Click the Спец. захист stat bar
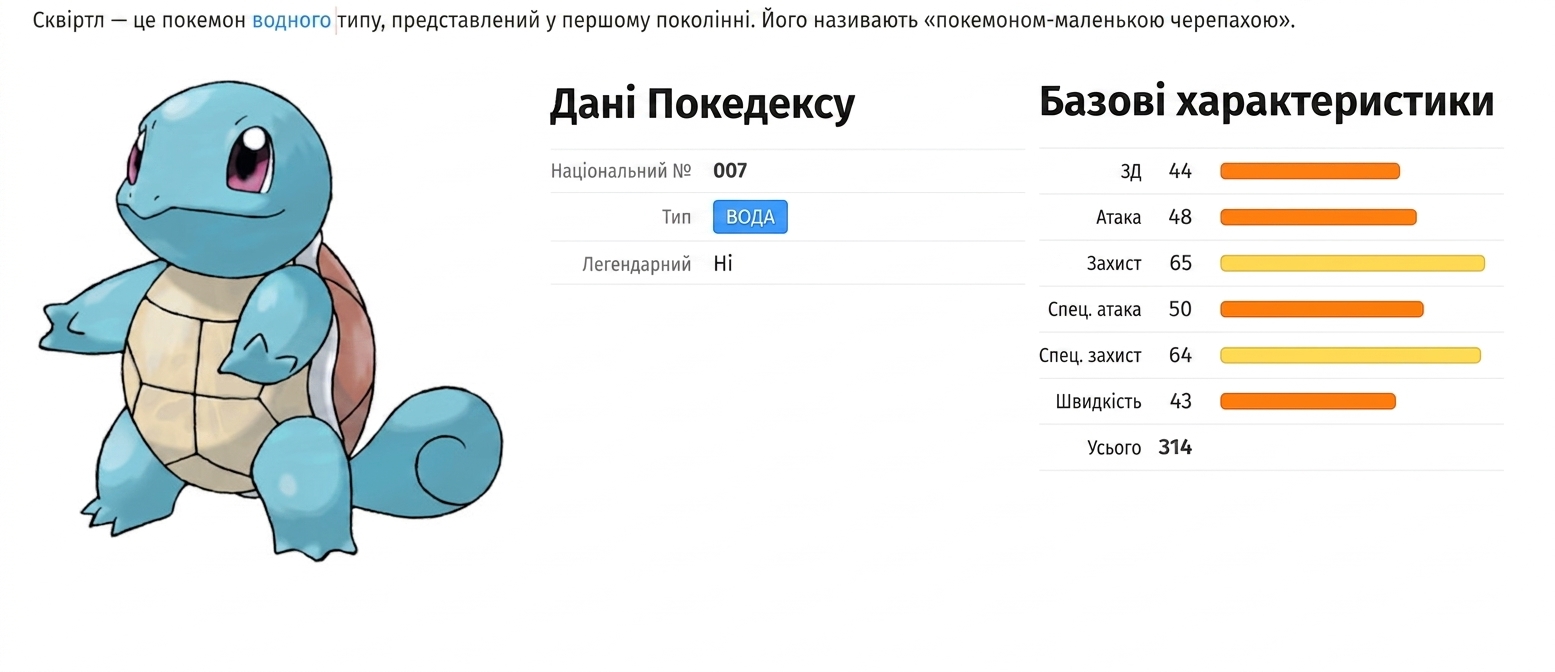Image resolution: width=1555 pixels, height=672 pixels. [x=1350, y=355]
